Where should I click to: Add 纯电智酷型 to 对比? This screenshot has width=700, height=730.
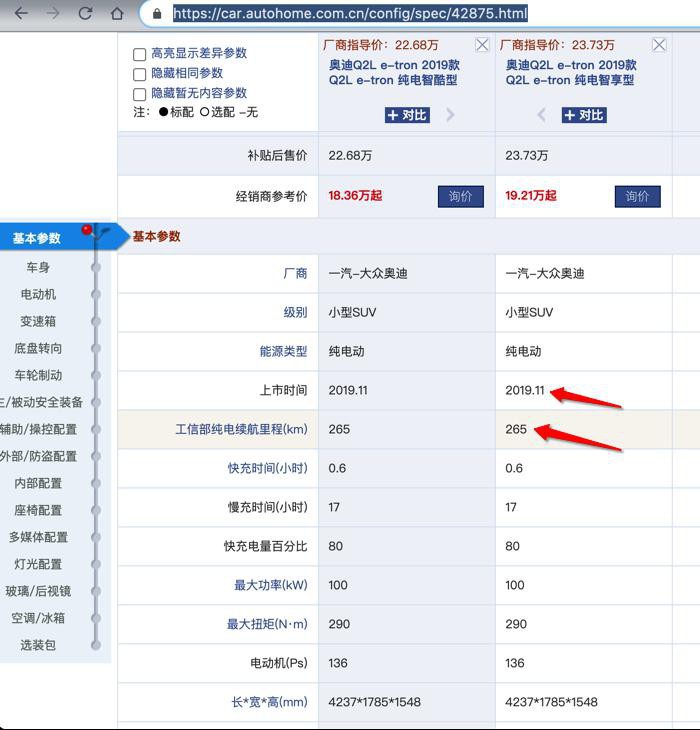pyautogui.click(x=407, y=115)
